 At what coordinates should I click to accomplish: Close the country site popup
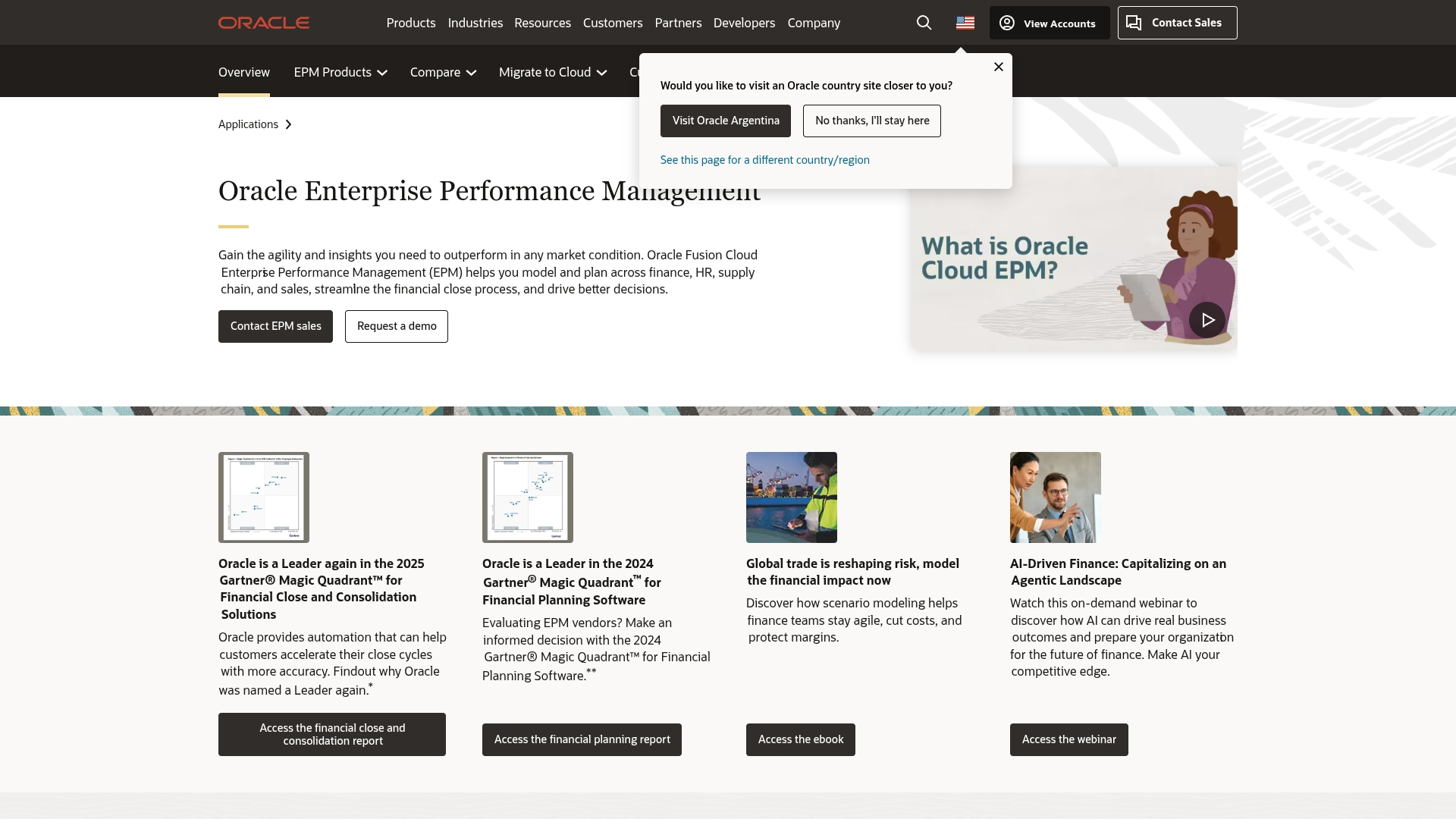pos(999,67)
